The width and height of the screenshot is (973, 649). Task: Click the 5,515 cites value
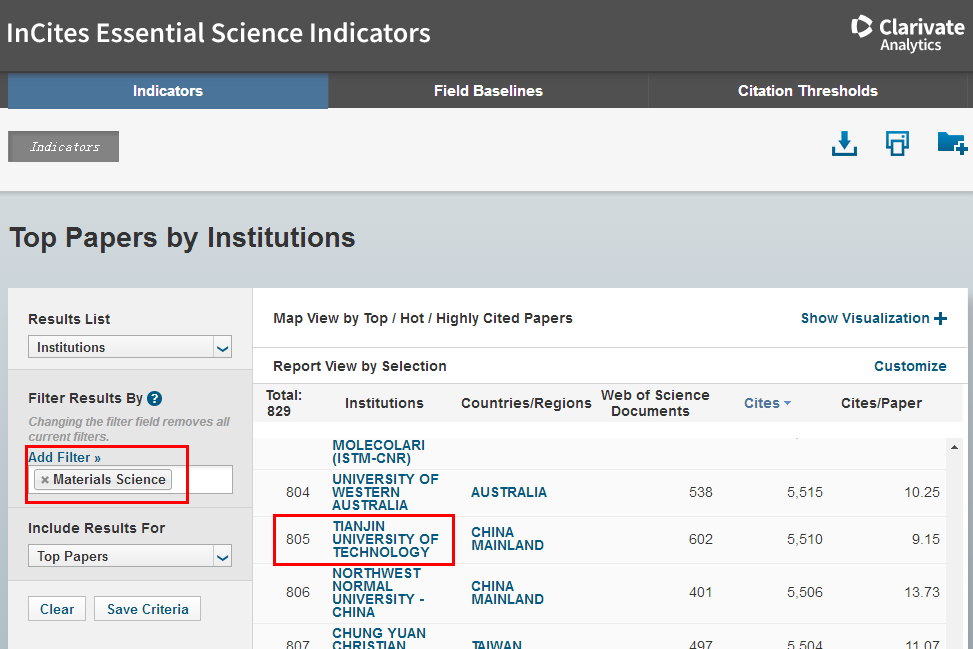[x=805, y=492]
